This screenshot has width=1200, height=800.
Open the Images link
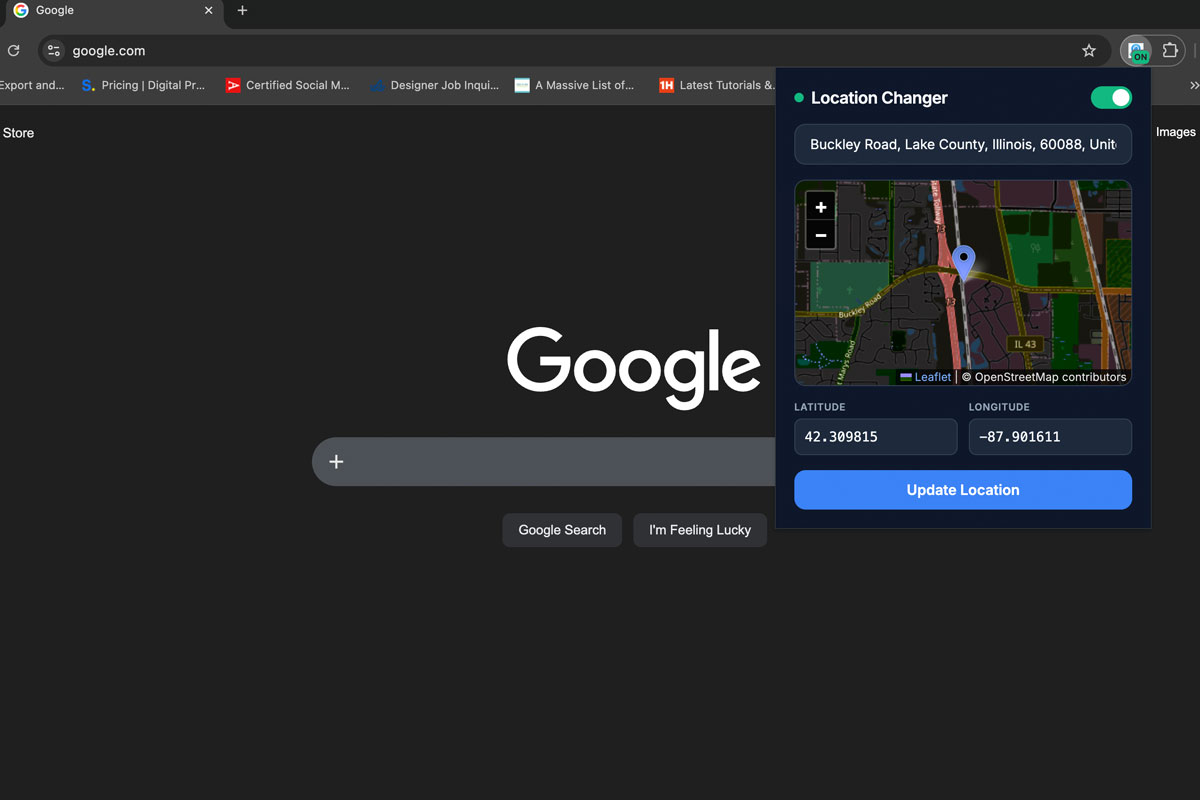pos(1175,131)
